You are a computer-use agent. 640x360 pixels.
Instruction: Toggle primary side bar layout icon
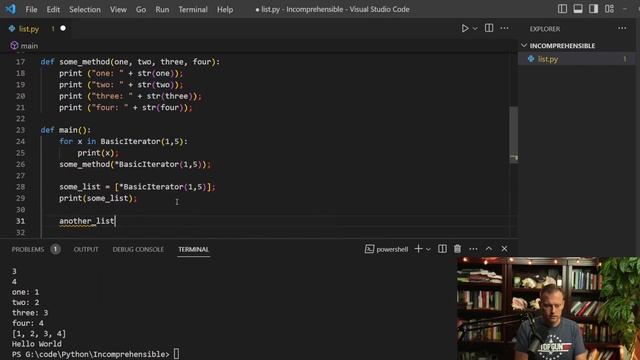562,9
